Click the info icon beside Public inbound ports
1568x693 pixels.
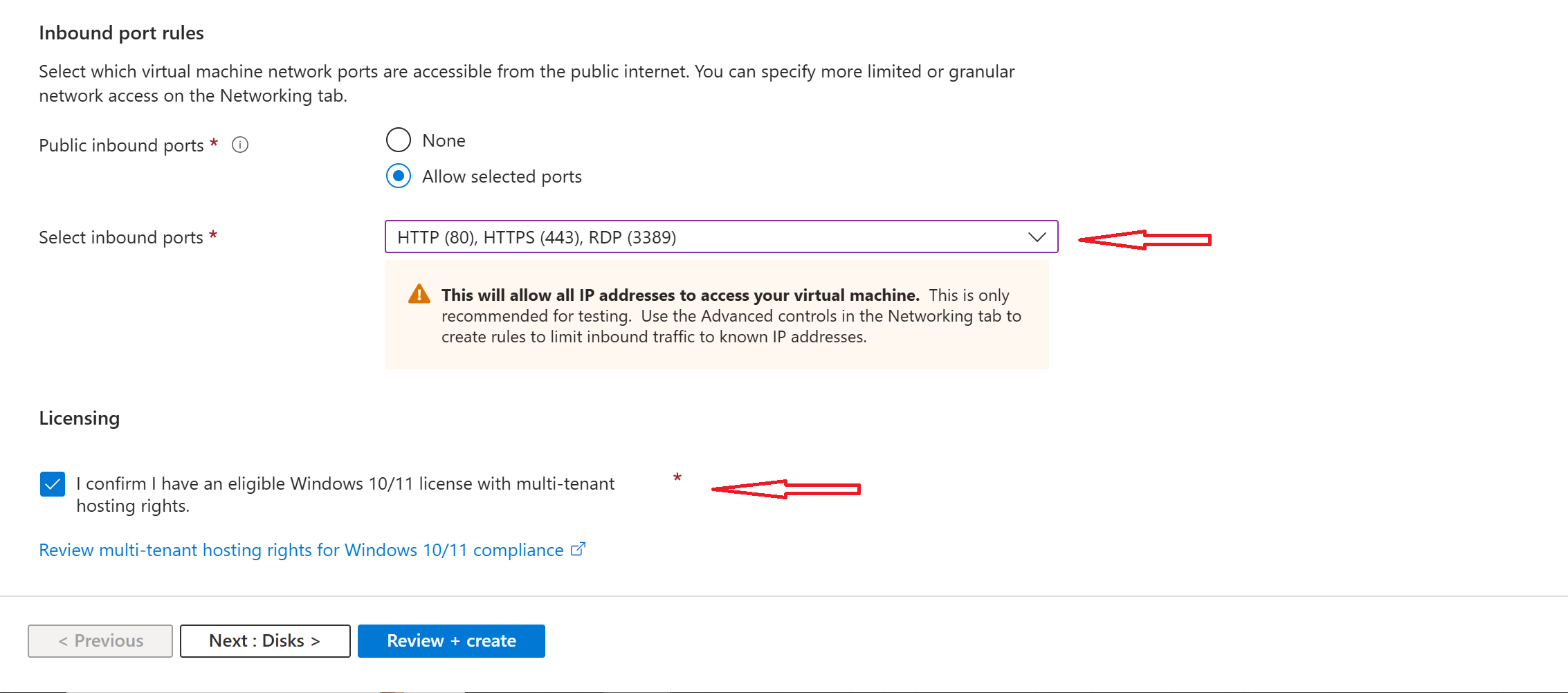coord(240,145)
